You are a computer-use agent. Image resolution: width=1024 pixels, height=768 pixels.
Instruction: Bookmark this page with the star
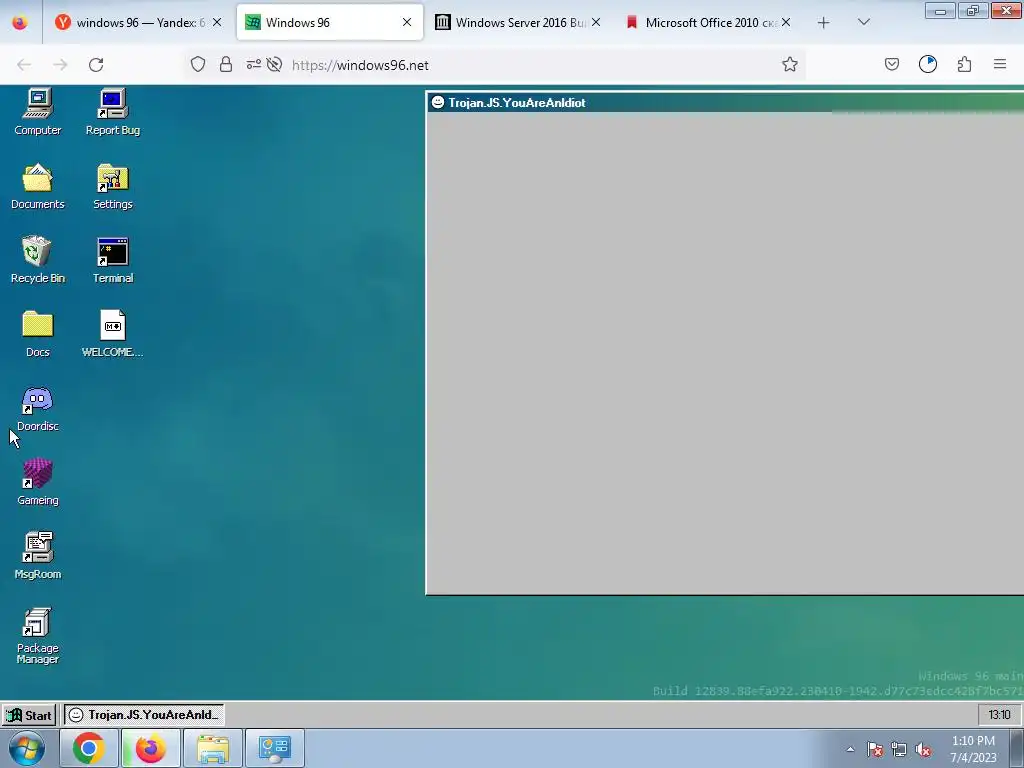click(x=790, y=65)
